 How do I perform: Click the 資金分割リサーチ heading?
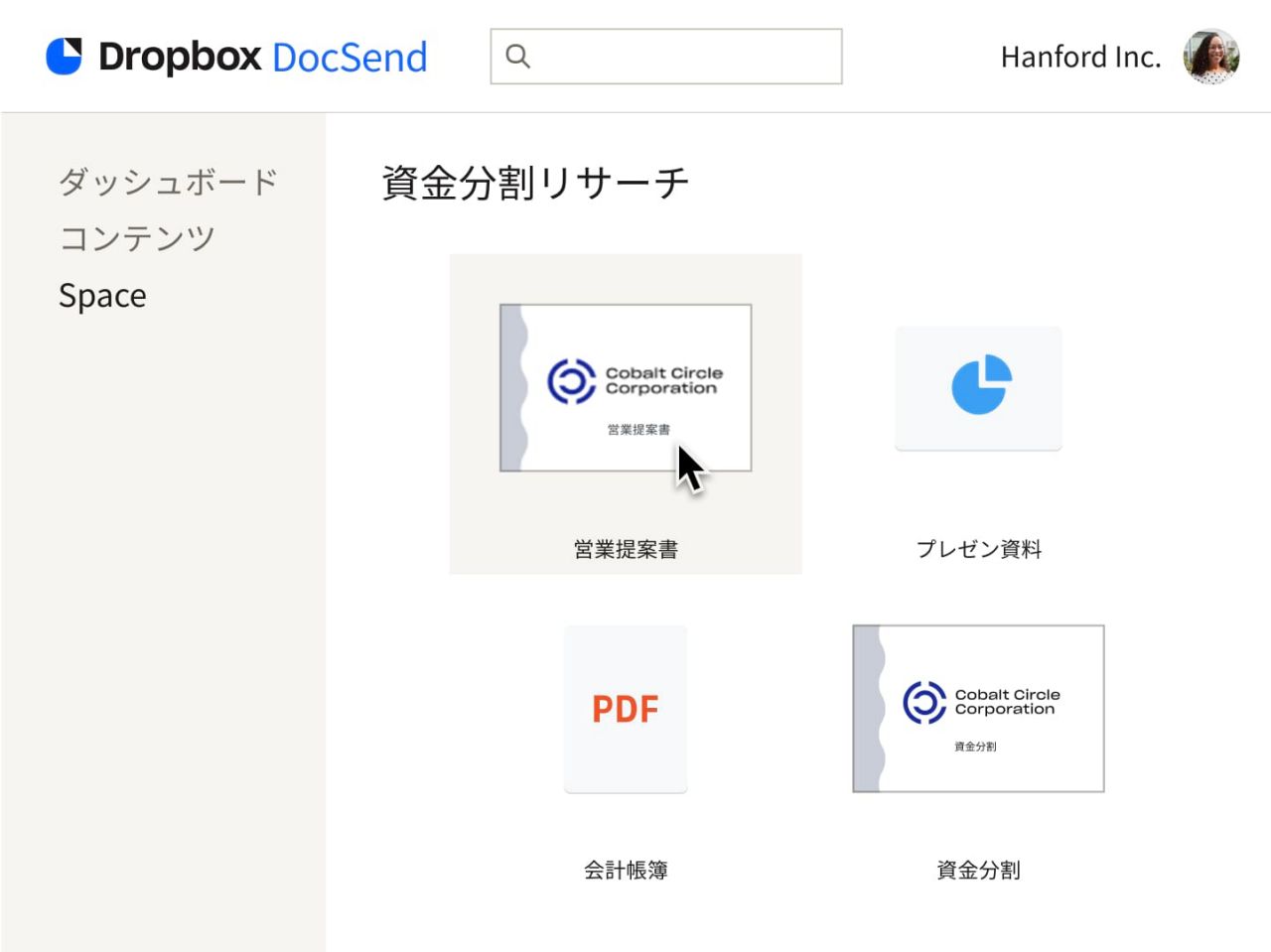(535, 183)
